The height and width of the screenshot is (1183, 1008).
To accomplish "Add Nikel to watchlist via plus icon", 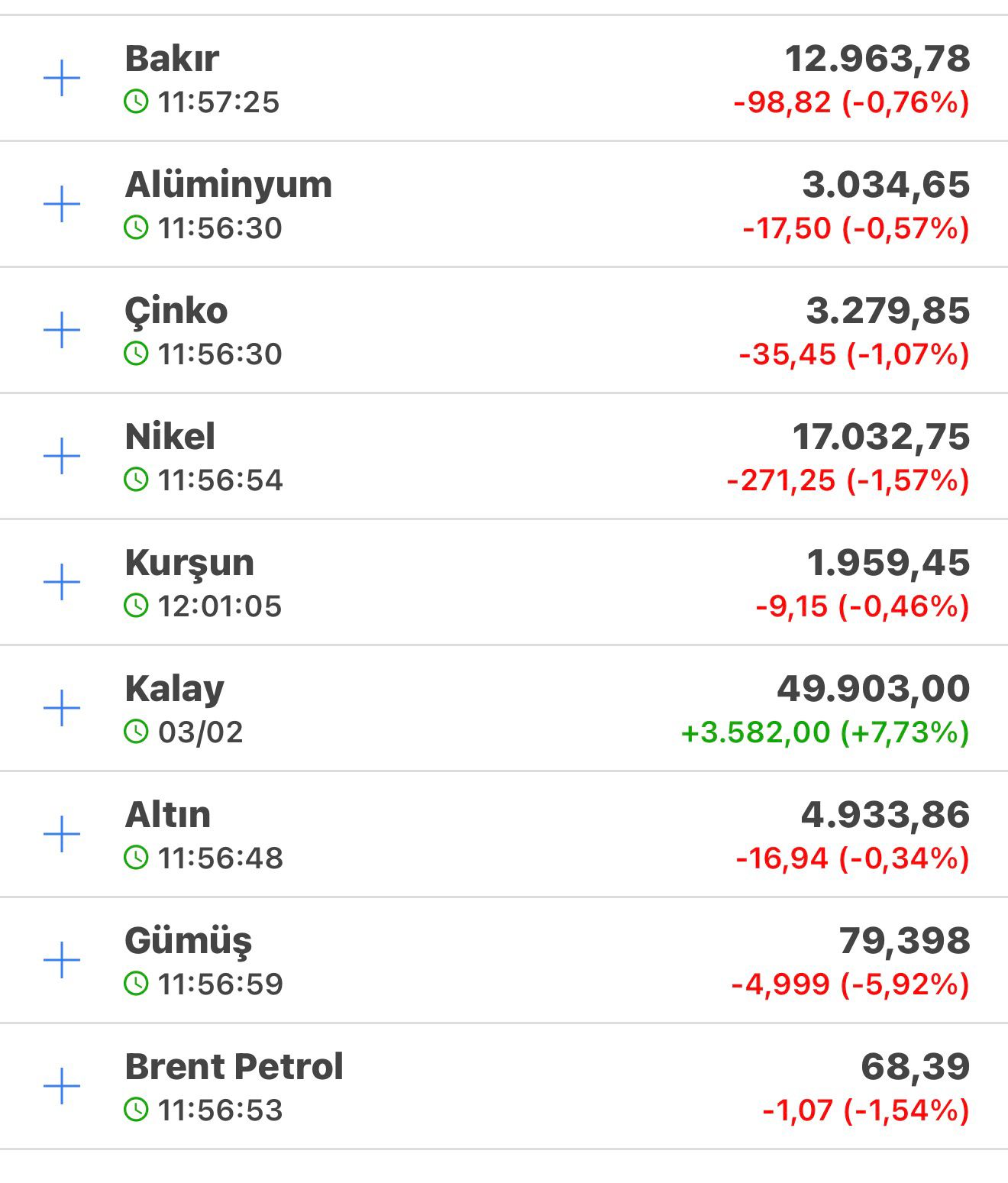I will [62, 457].
